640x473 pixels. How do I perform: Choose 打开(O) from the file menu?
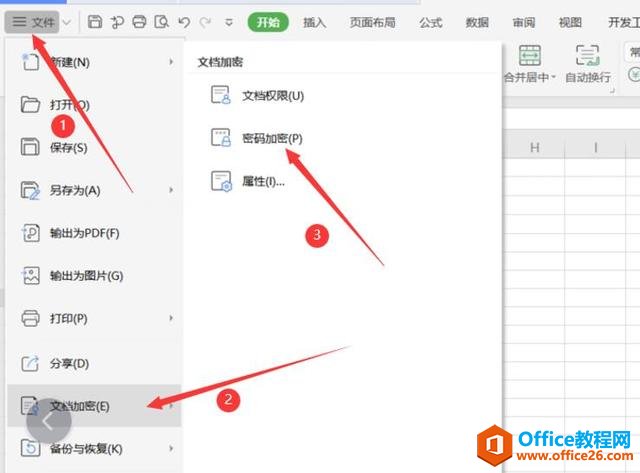coord(94,105)
